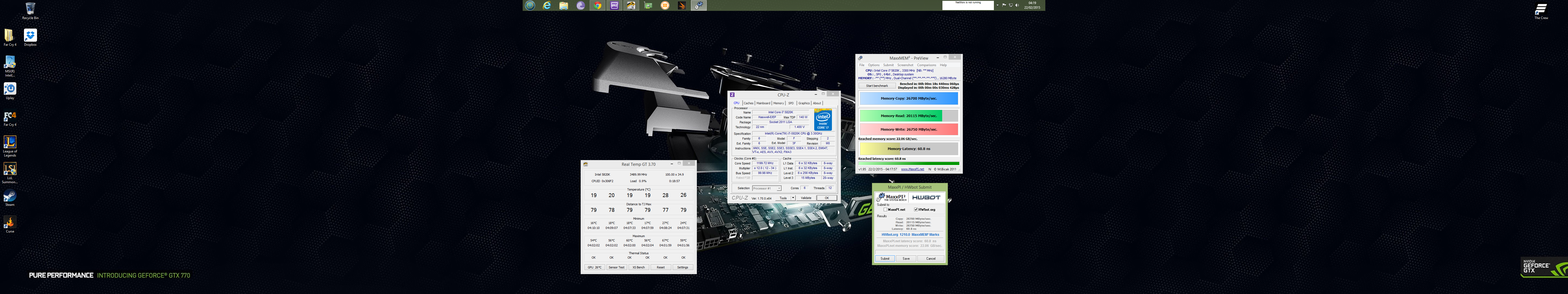
Task: Click the Intel Core i7 logo in CPU-Z
Action: 823,119
